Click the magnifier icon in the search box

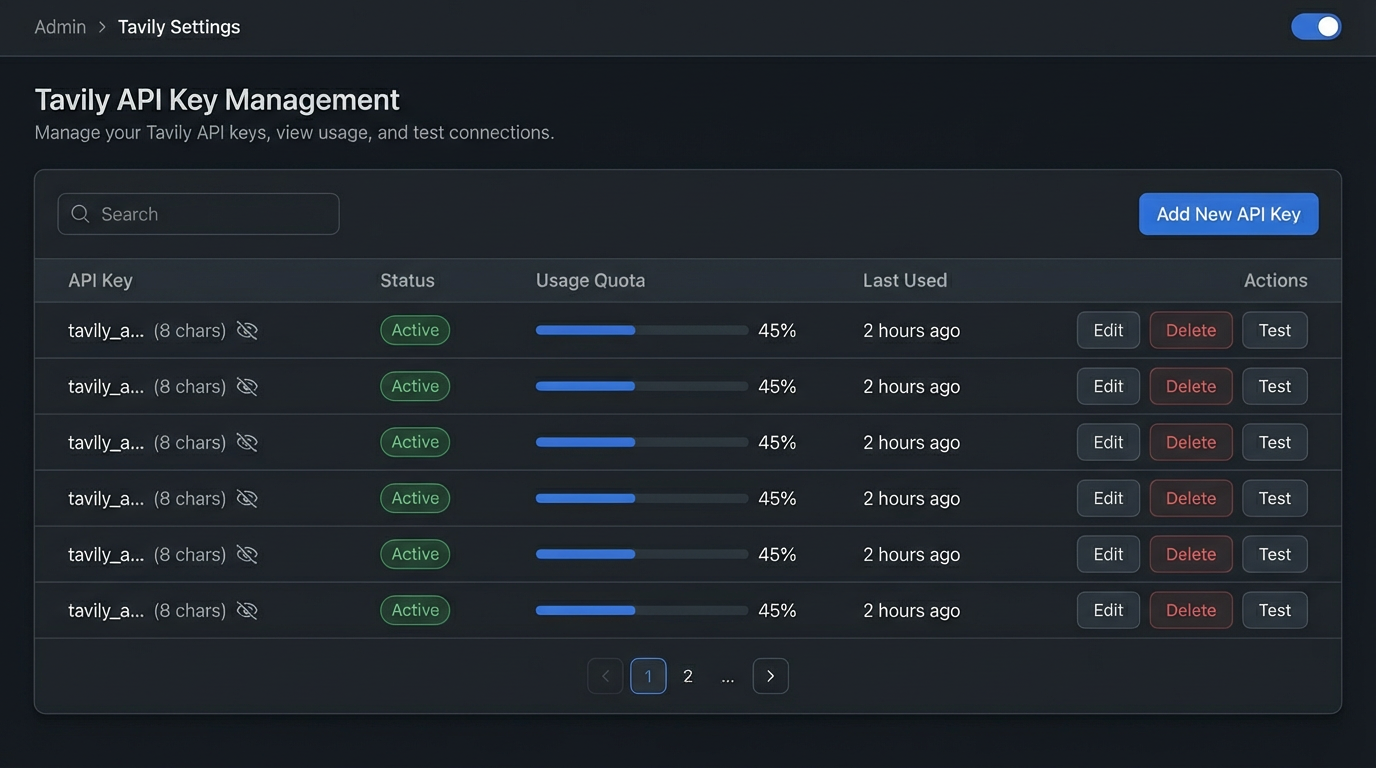[81, 214]
